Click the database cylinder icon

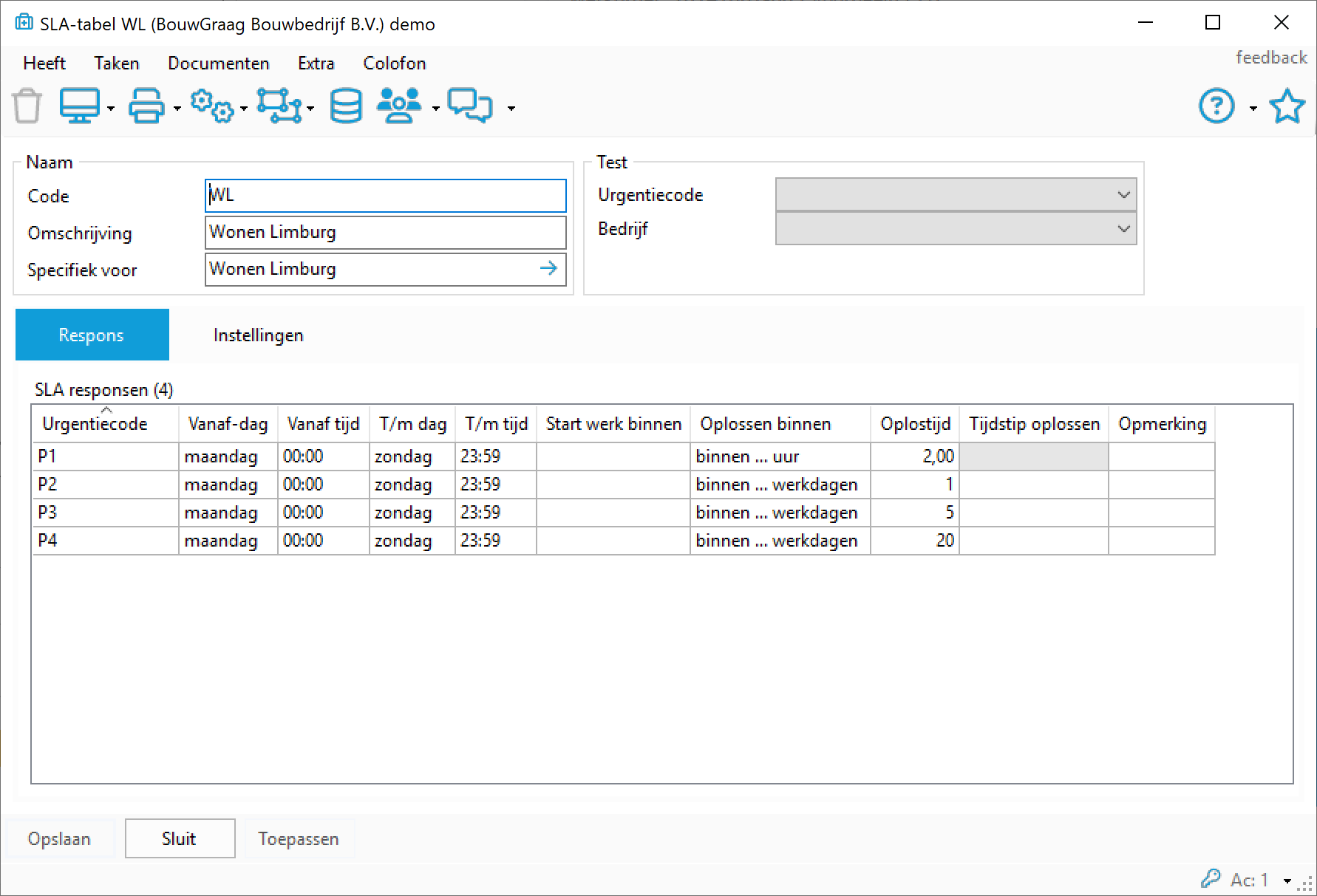pos(345,106)
